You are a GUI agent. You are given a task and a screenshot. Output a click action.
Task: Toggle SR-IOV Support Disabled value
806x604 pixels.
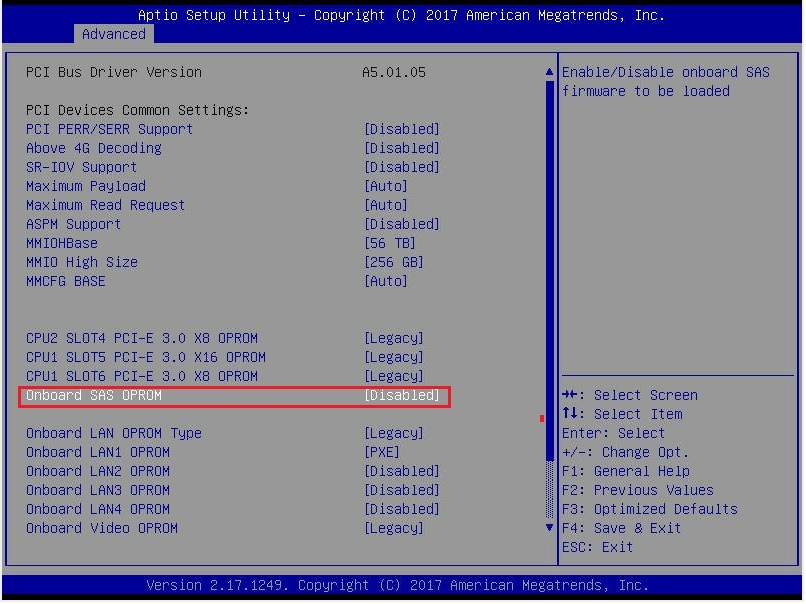[401, 167]
